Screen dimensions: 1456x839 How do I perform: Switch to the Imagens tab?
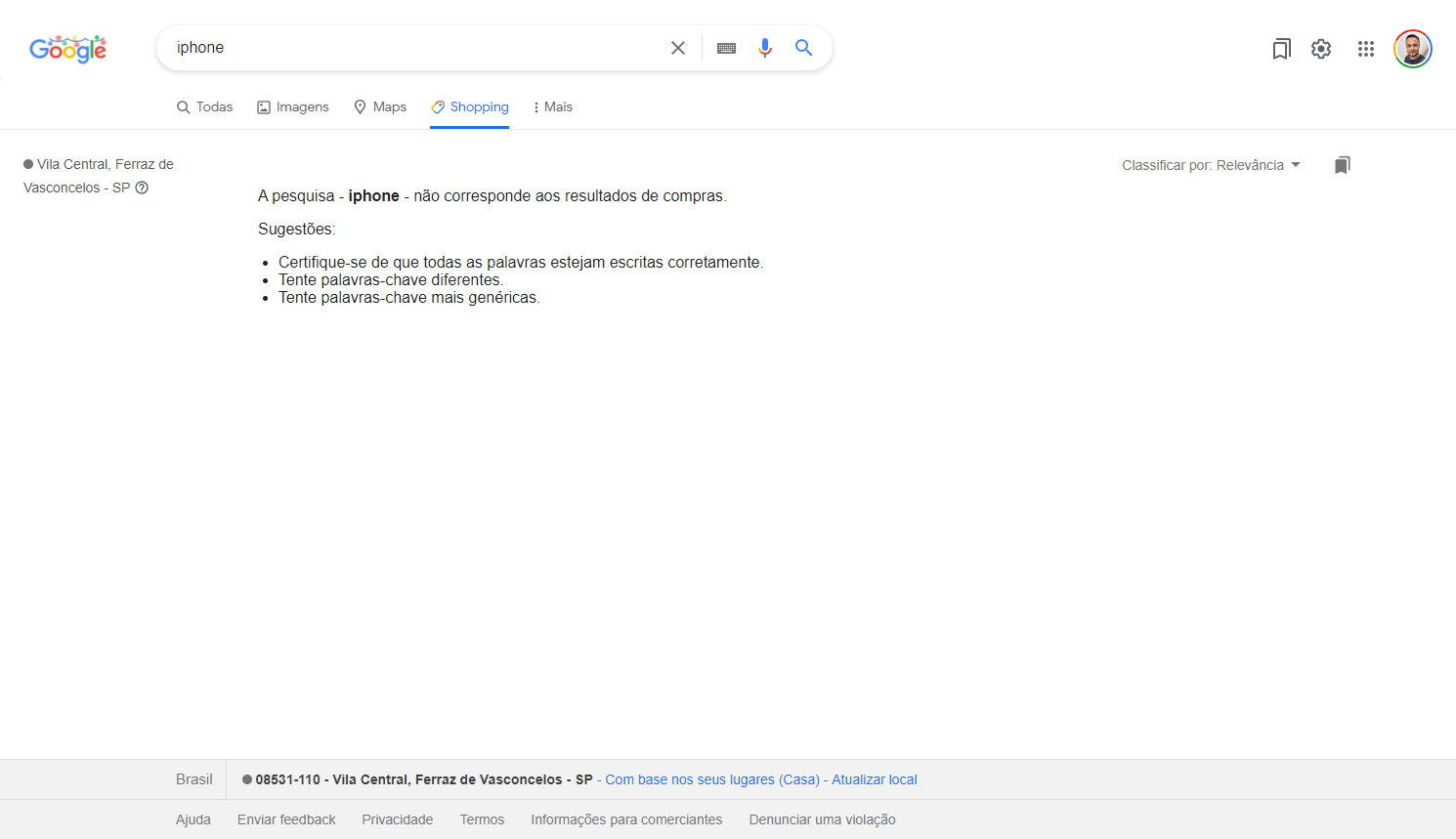(293, 106)
